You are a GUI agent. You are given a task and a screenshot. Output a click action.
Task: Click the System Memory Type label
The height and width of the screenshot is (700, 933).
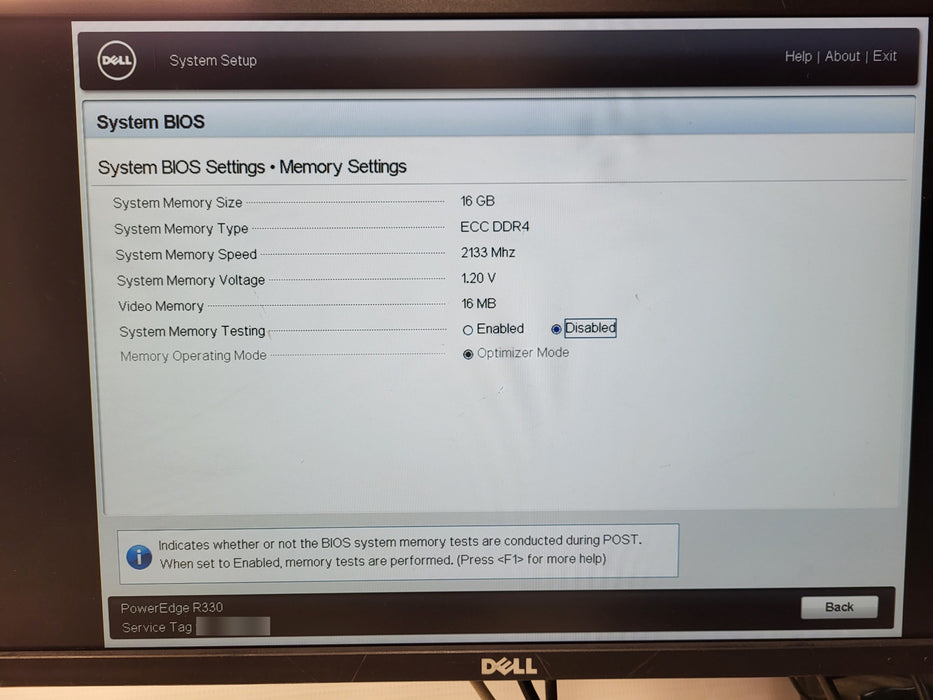point(181,229)
